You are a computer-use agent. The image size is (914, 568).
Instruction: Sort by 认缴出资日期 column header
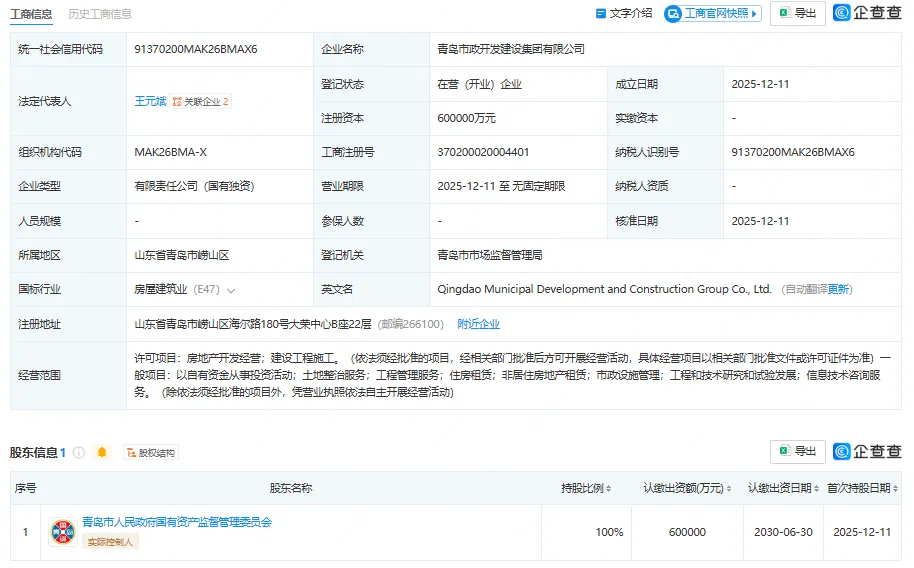pos(782,488)
